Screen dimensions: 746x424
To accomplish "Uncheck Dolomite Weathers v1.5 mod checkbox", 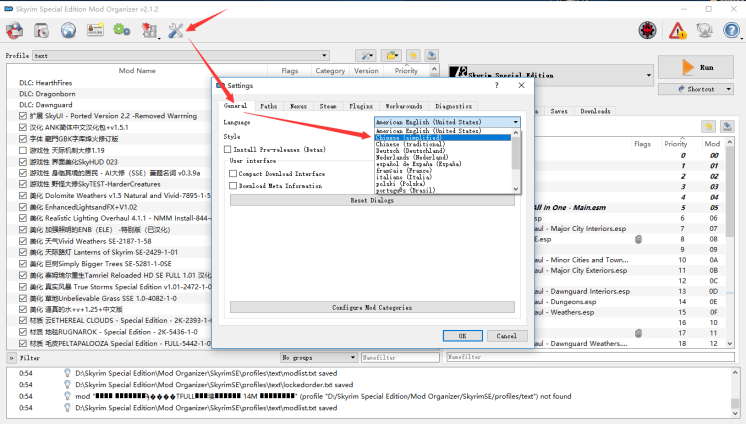I will pyautogui.click(x=23, y=195).
